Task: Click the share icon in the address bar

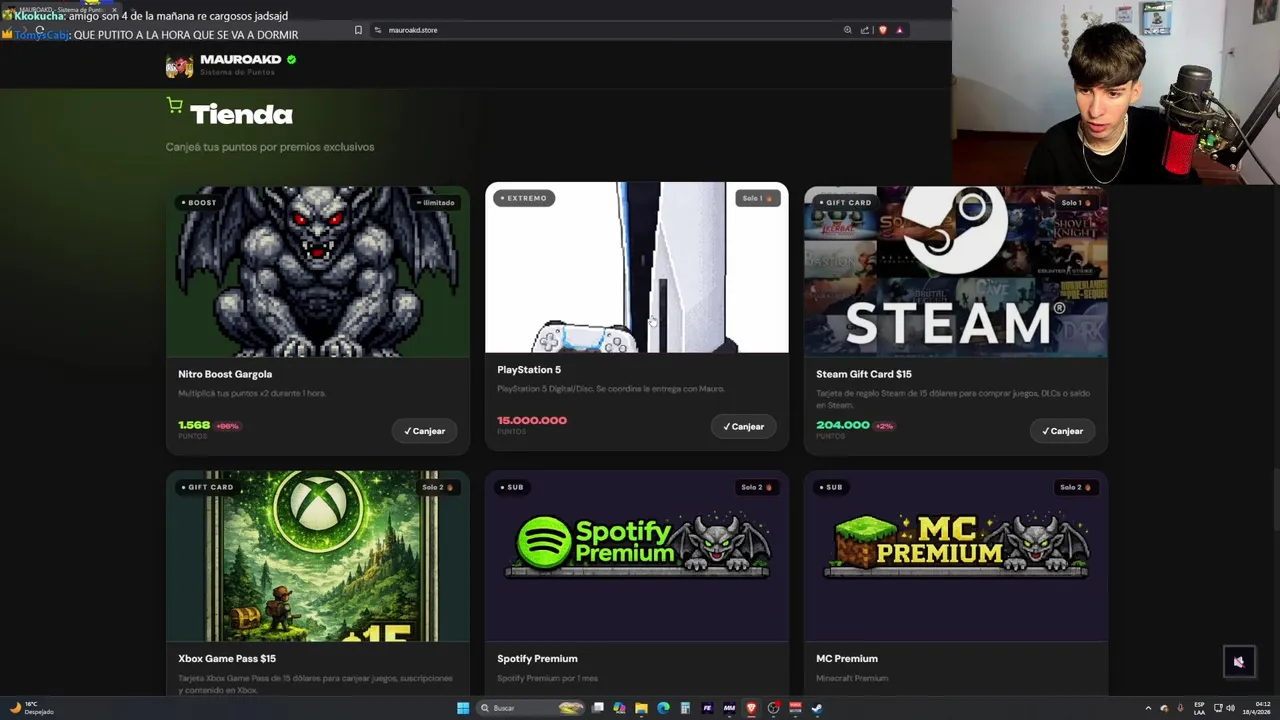Action: click(865, 30)
